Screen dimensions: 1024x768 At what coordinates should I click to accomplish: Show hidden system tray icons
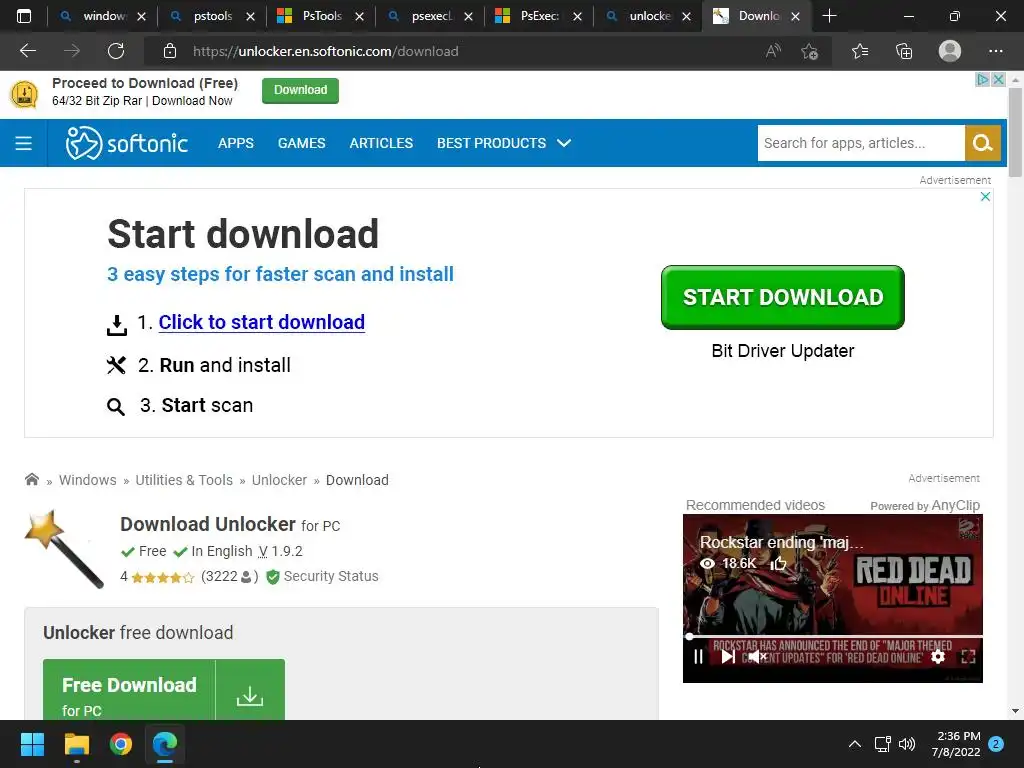coord(854,744)
